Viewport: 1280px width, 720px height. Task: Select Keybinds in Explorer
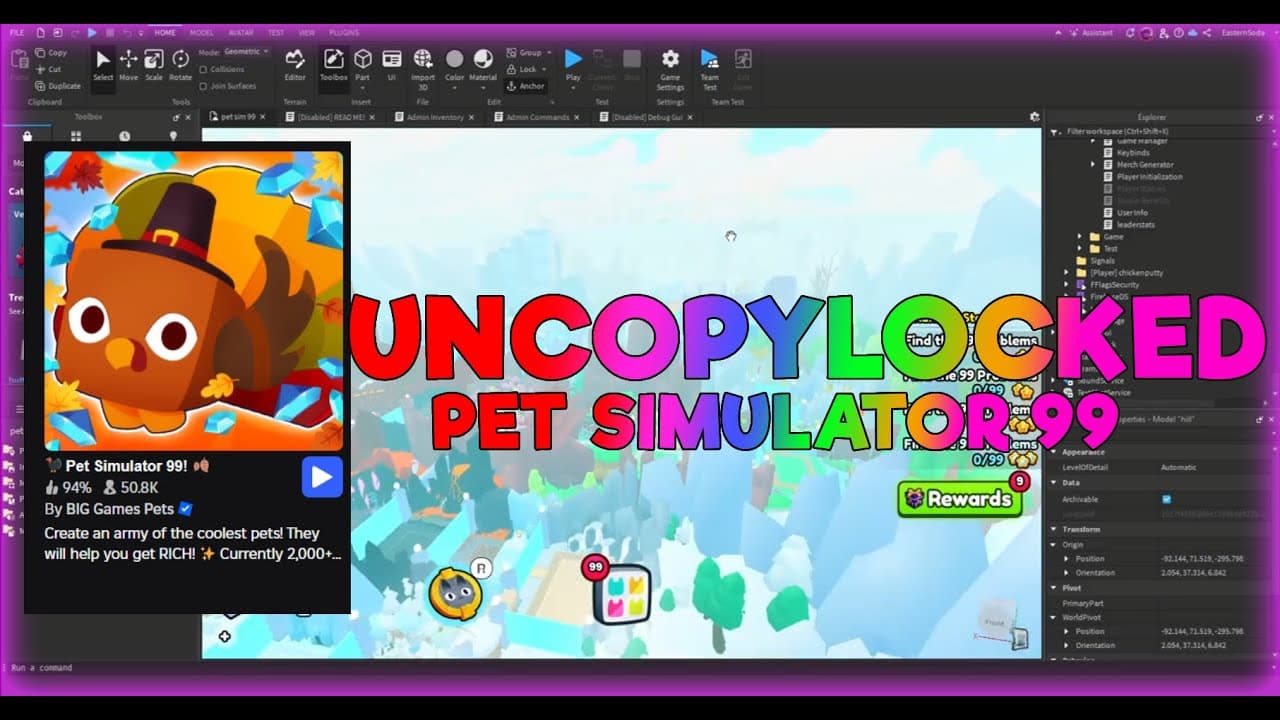click(1133, 152)
